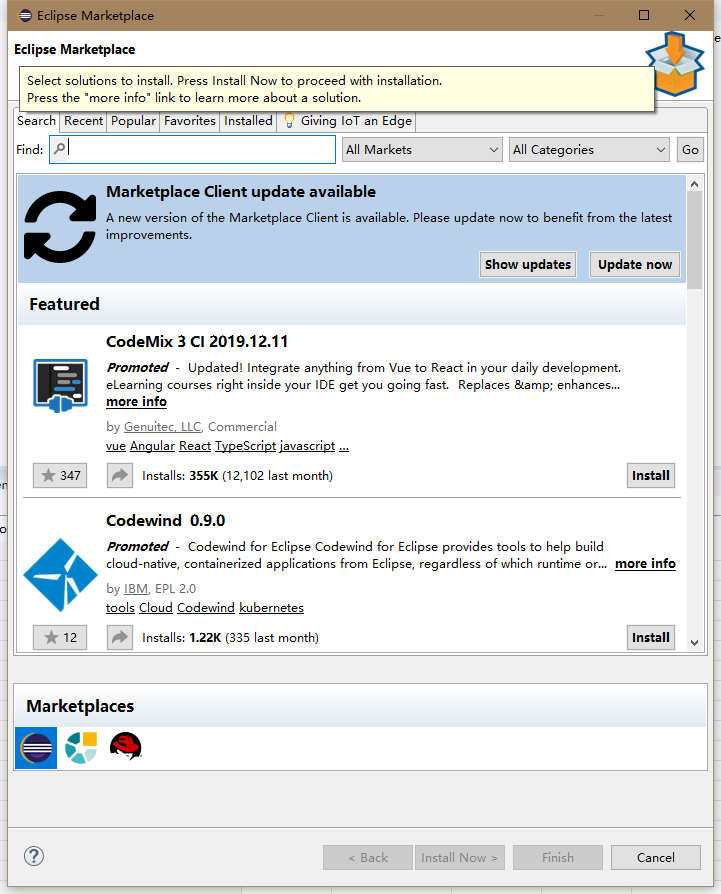Click the lightbulb icon on IoT tab
The width and height of the screenshot is (721, 894).
tap(289, 120)
